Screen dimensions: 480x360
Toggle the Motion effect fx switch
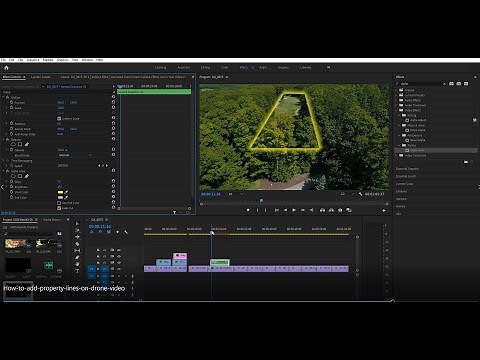(8, 97)
